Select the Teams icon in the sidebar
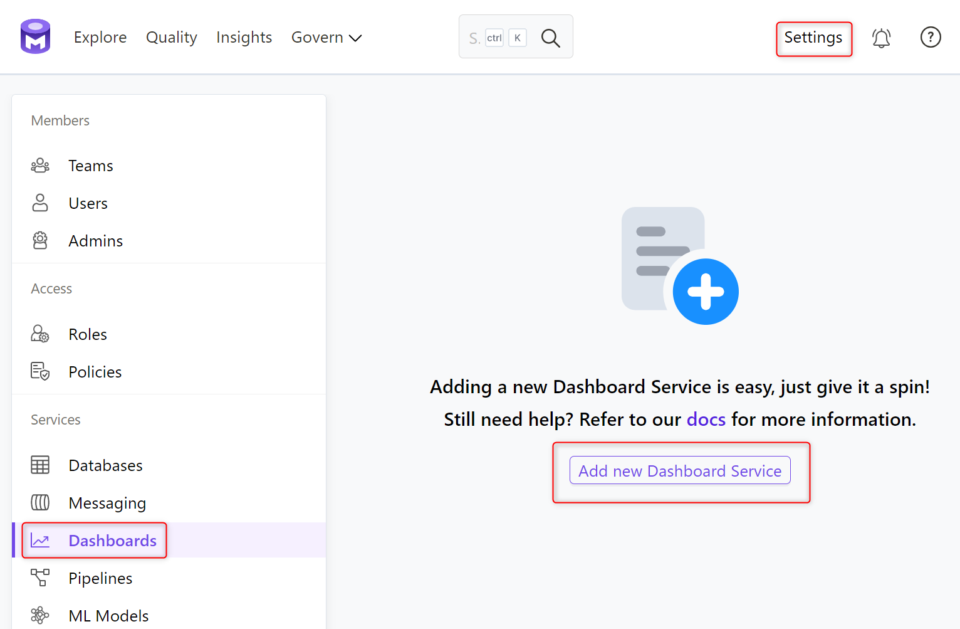Image resolution: width=960 pixels, height=629 pixels. pos(40,165)
